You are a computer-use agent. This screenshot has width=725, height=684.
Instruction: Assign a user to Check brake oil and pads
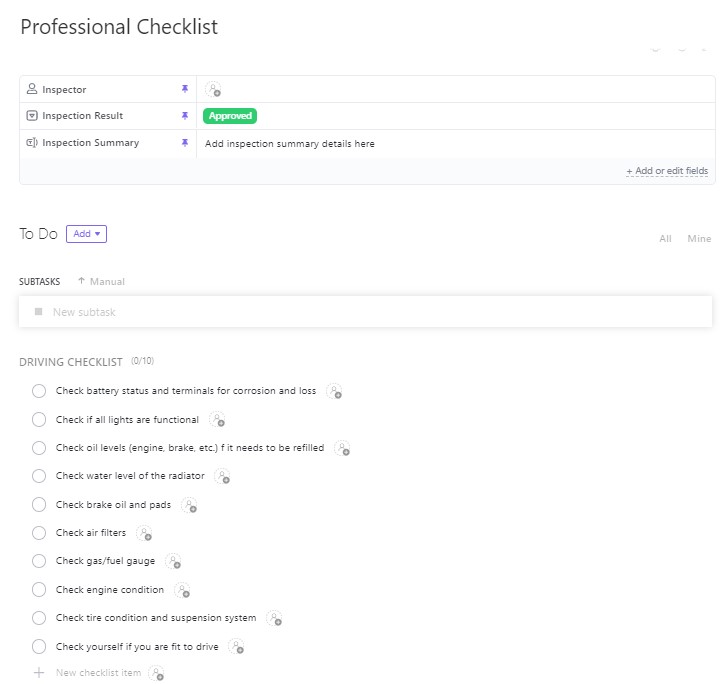(x=189, y=505)
